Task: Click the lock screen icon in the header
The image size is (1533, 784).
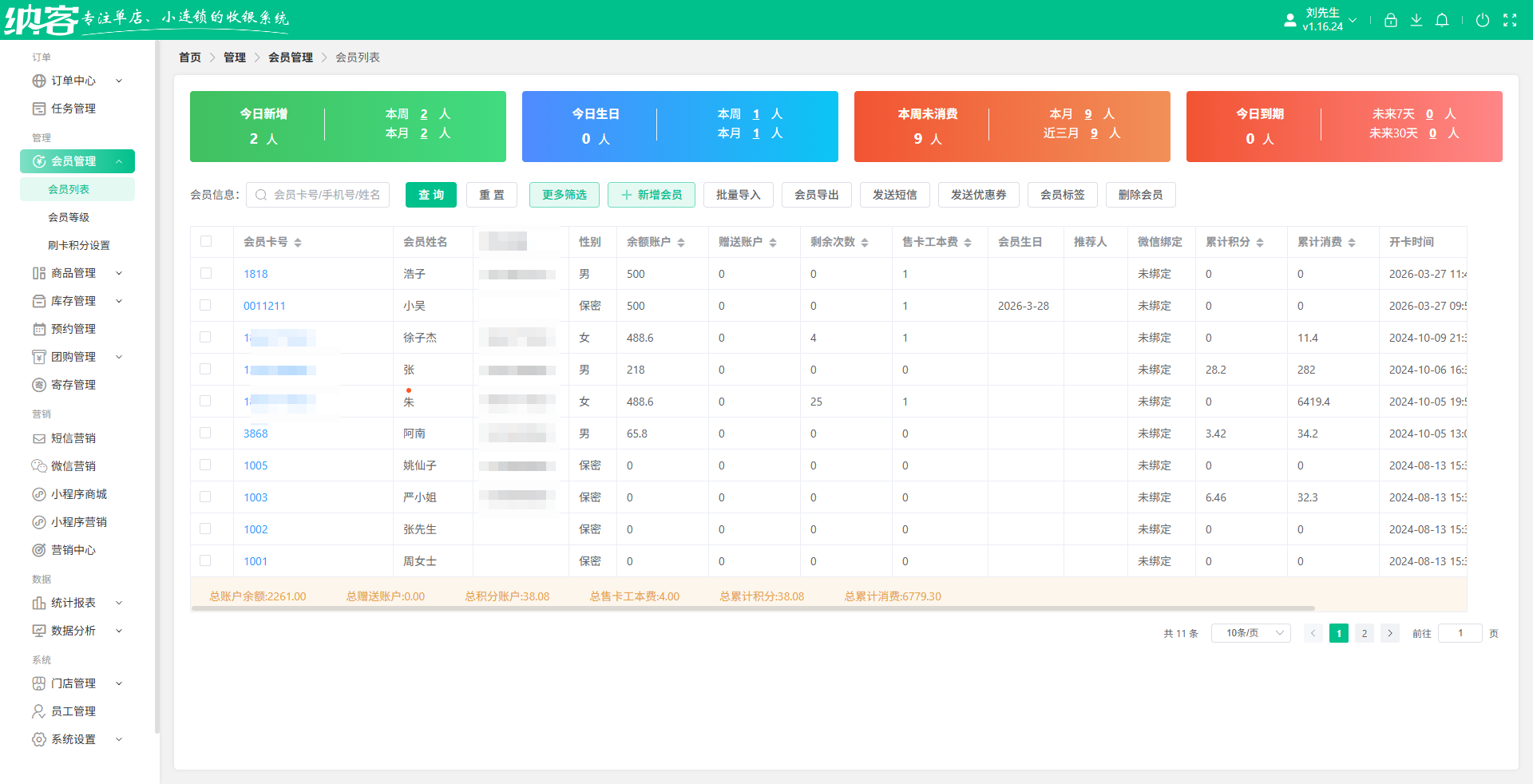Action: (1391, 20)
